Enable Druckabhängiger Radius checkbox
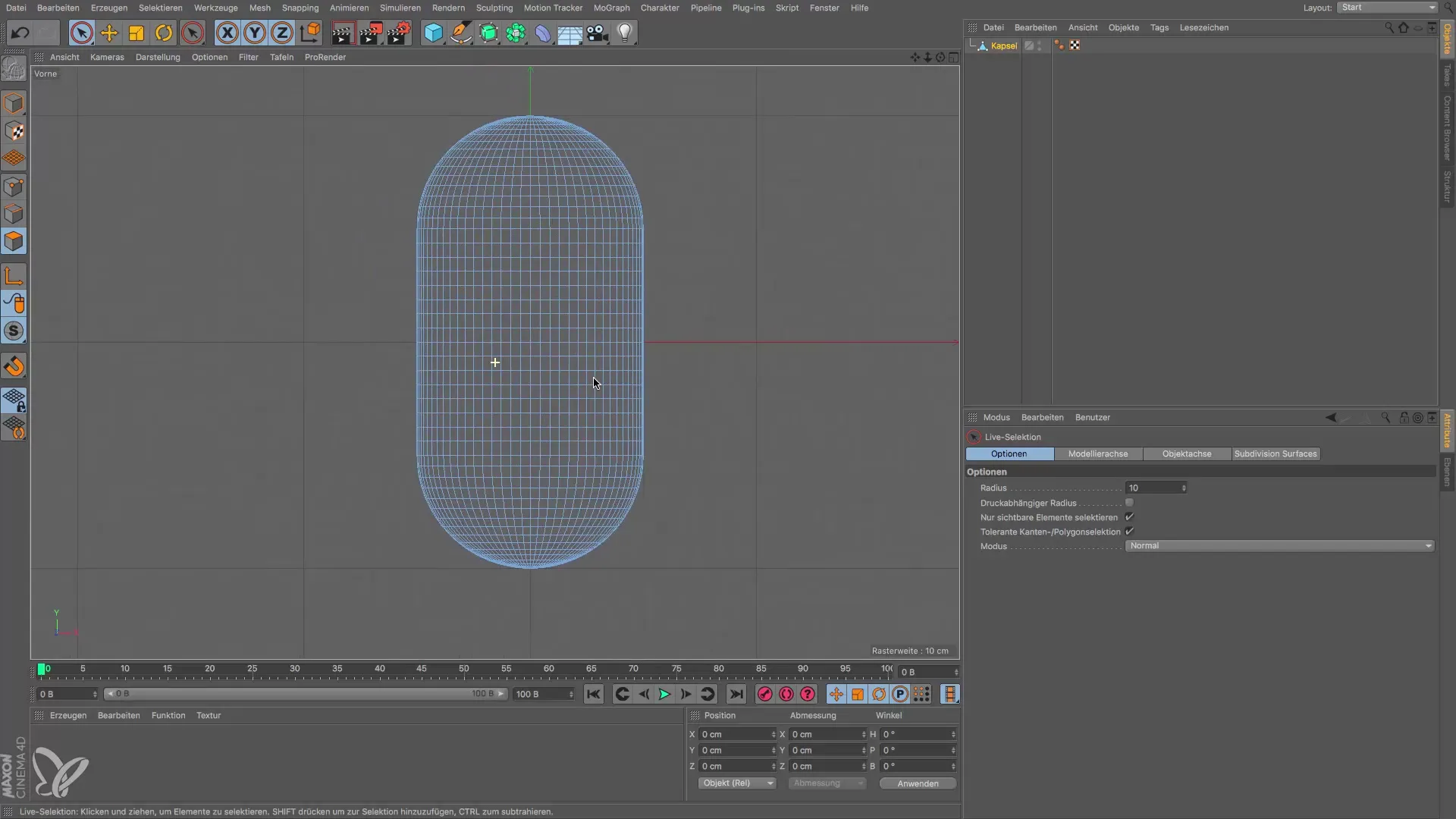Screen dimensions: 1456x819 pyautogui.click(x=1129, y=503)
